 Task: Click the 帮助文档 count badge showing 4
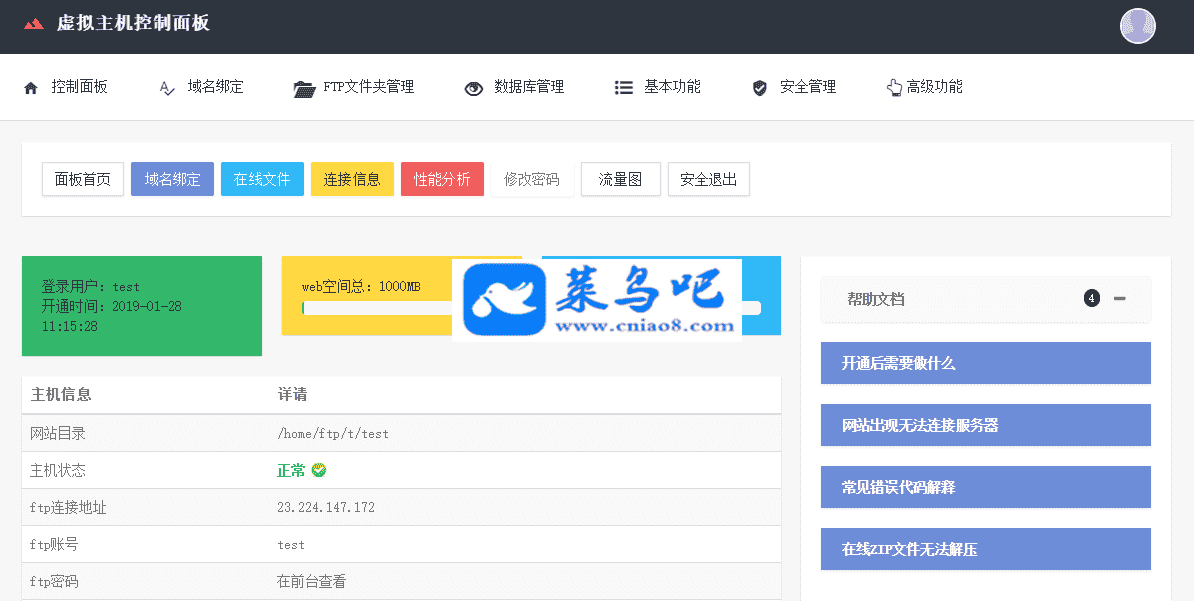click(x=1091, y=298)
